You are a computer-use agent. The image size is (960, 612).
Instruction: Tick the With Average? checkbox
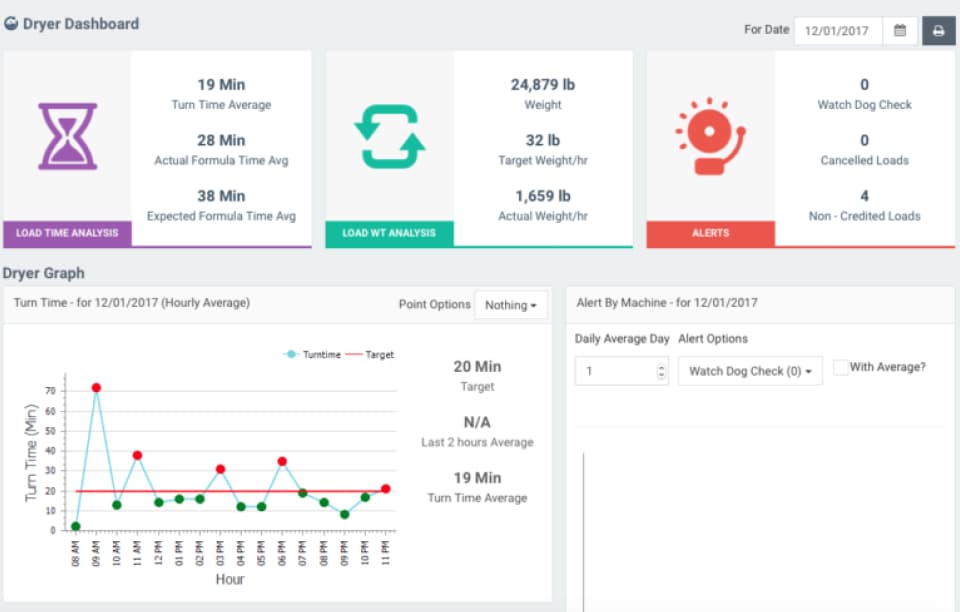(841, 367)
